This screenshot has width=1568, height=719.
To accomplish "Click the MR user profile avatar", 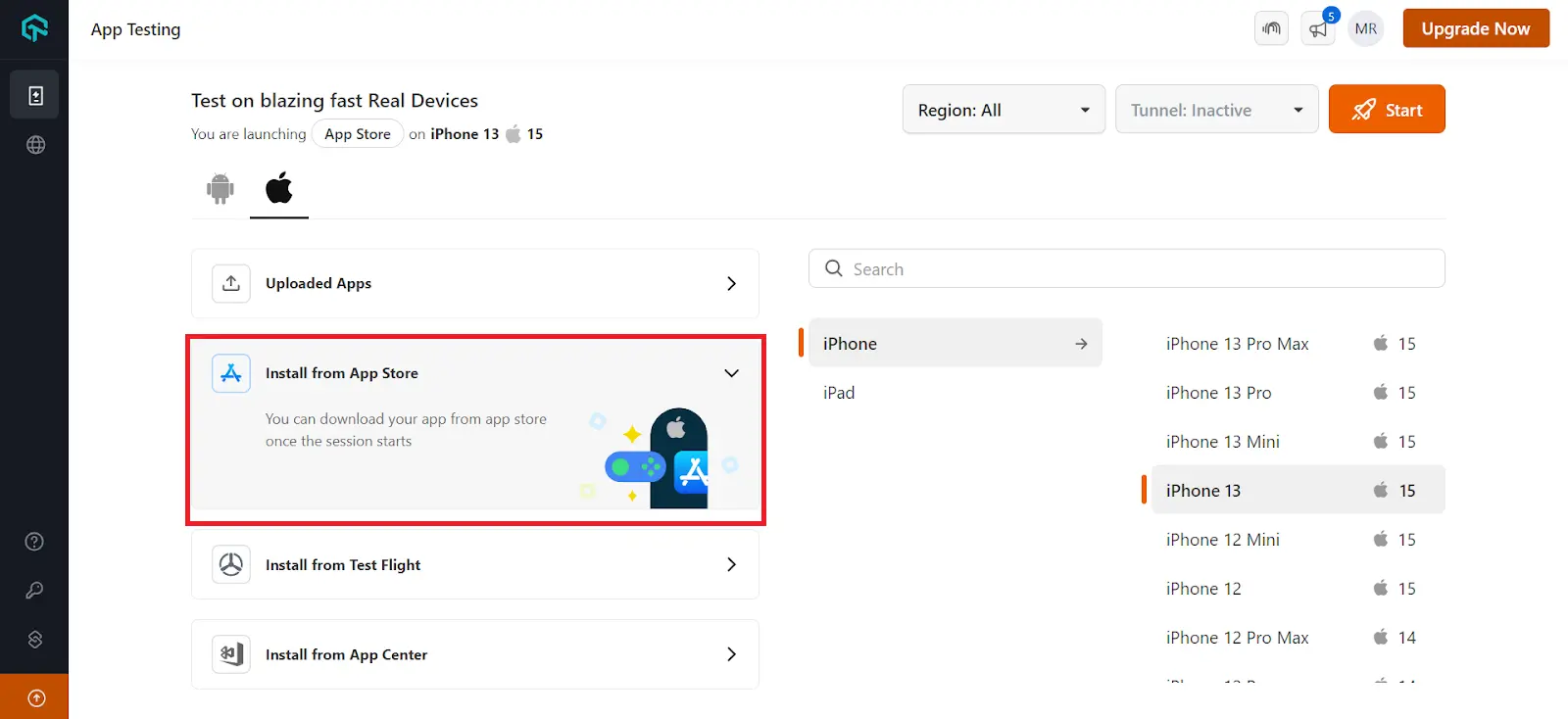I will coord(1366,28).
